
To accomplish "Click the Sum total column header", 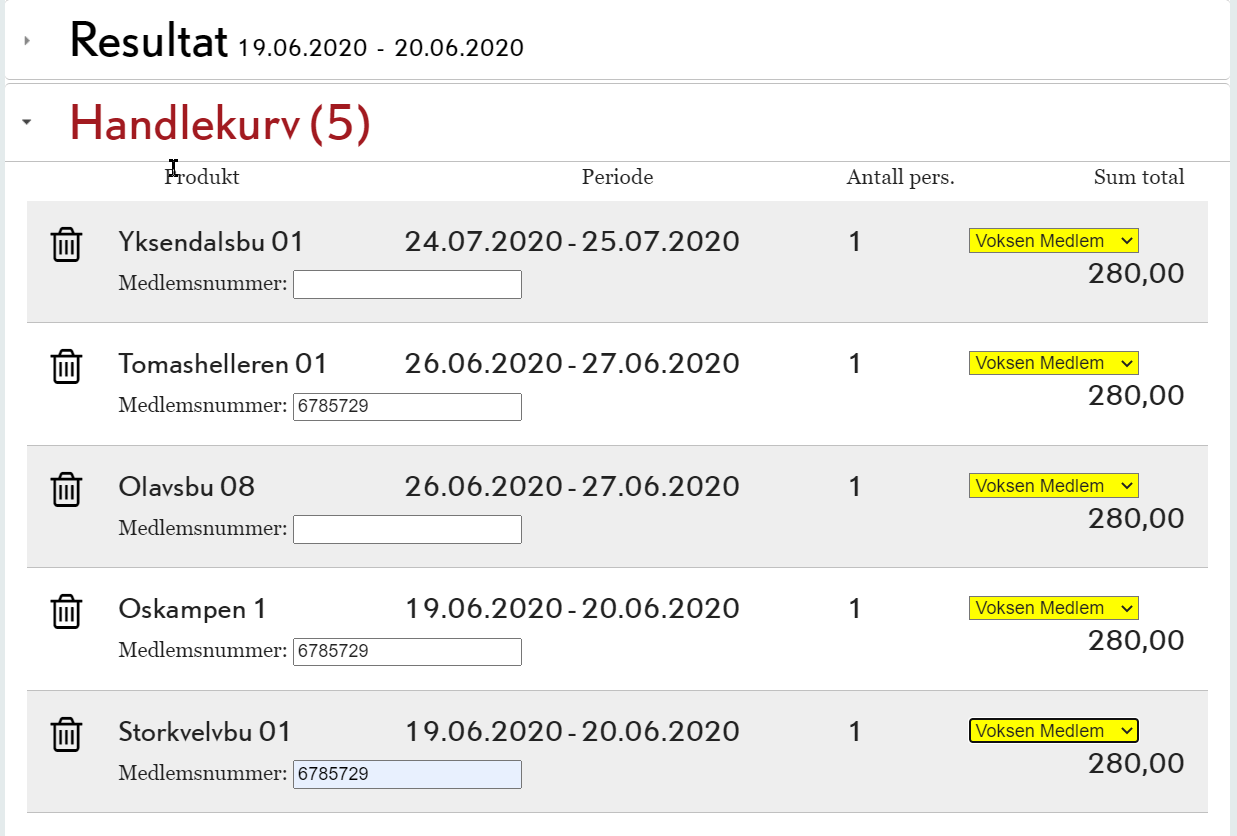I will click(x=1138, y=178).
